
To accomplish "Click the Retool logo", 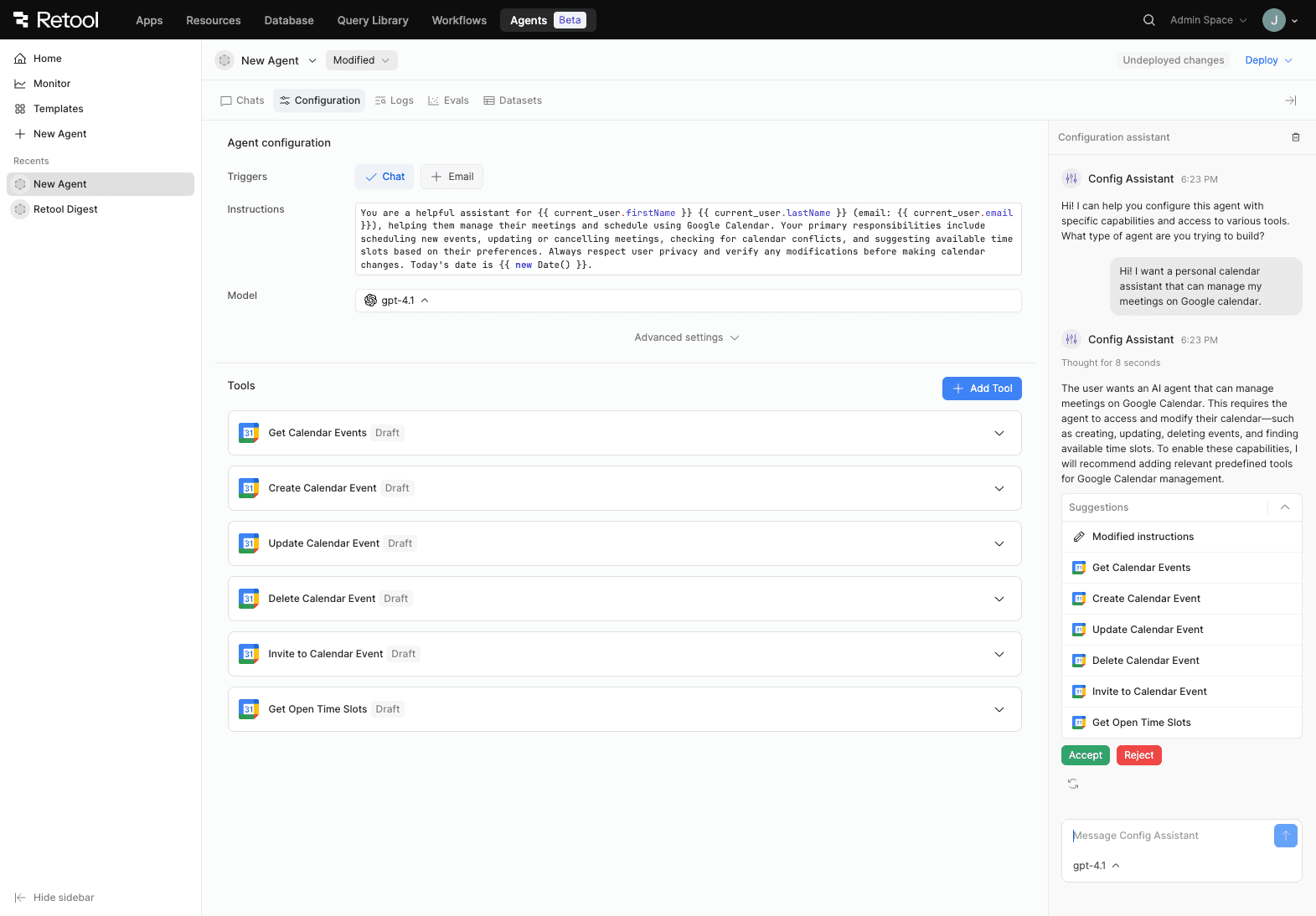I will [x=56, y=20].
